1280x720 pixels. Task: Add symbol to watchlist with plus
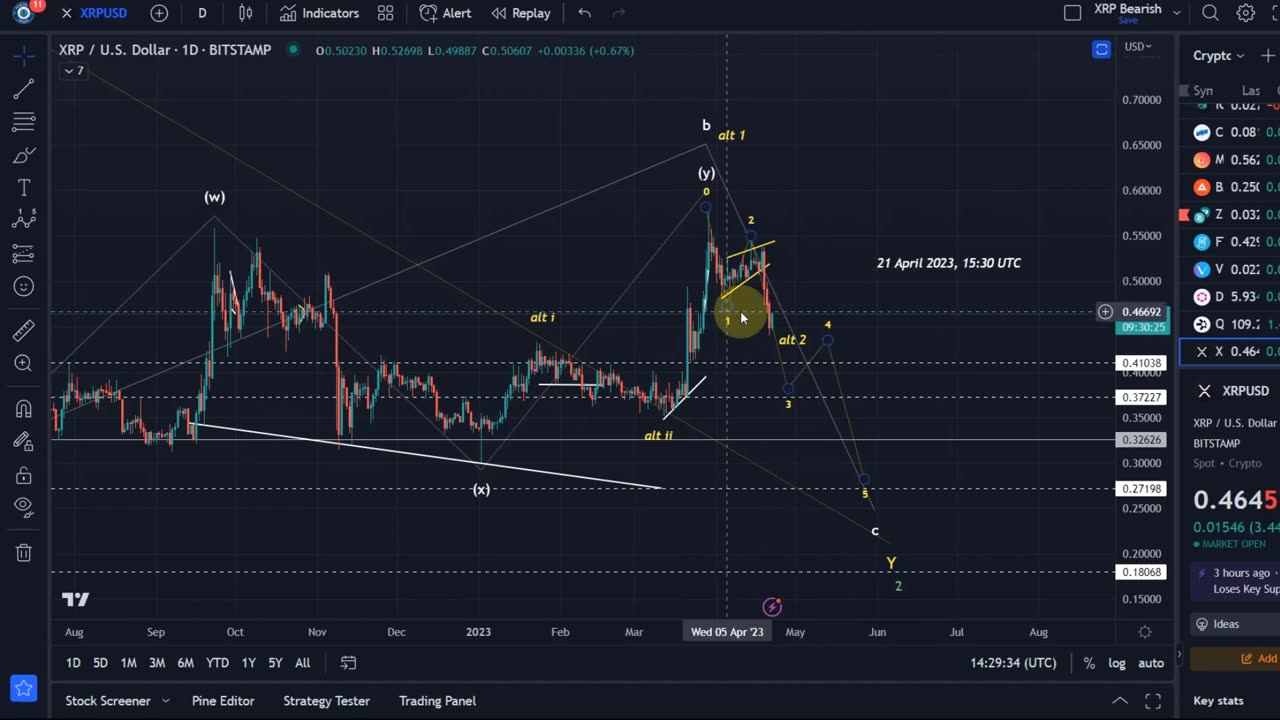pyautogui.click(x=1268, y=56)
